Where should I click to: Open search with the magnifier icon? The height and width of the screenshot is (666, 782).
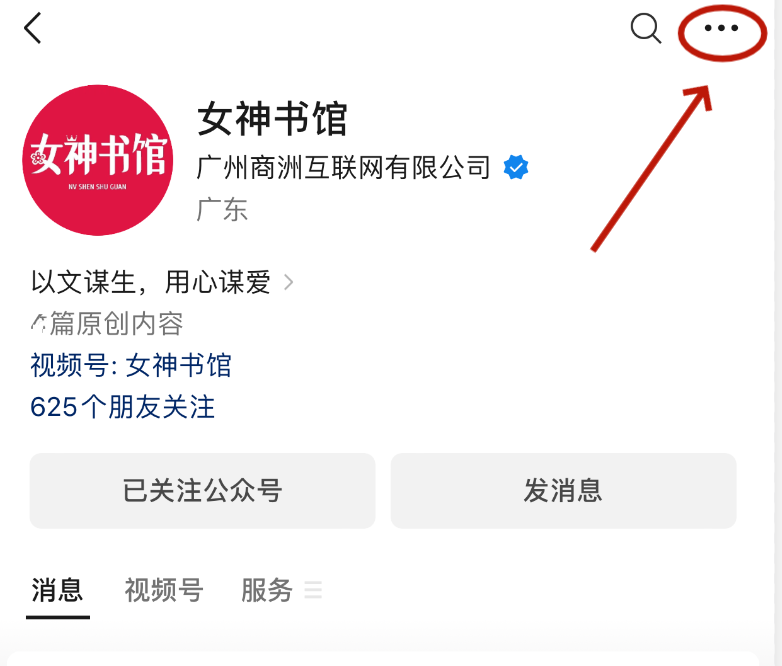point(646,28)
